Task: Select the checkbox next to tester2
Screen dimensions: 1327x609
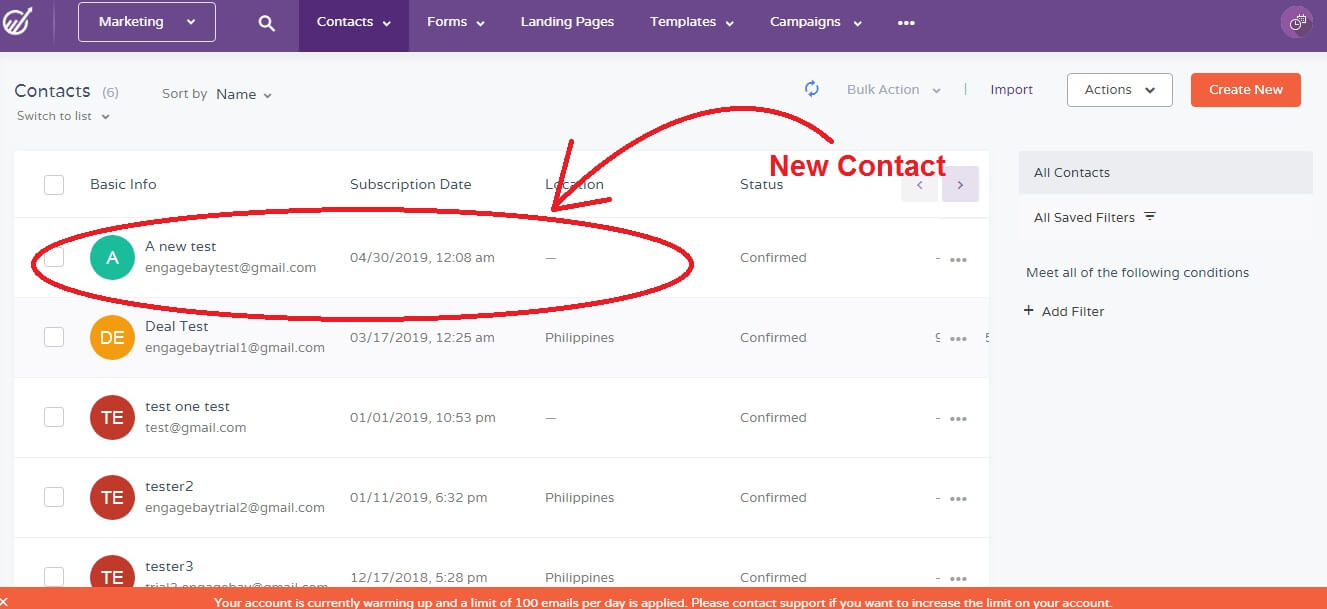Action: pos(54,497)
